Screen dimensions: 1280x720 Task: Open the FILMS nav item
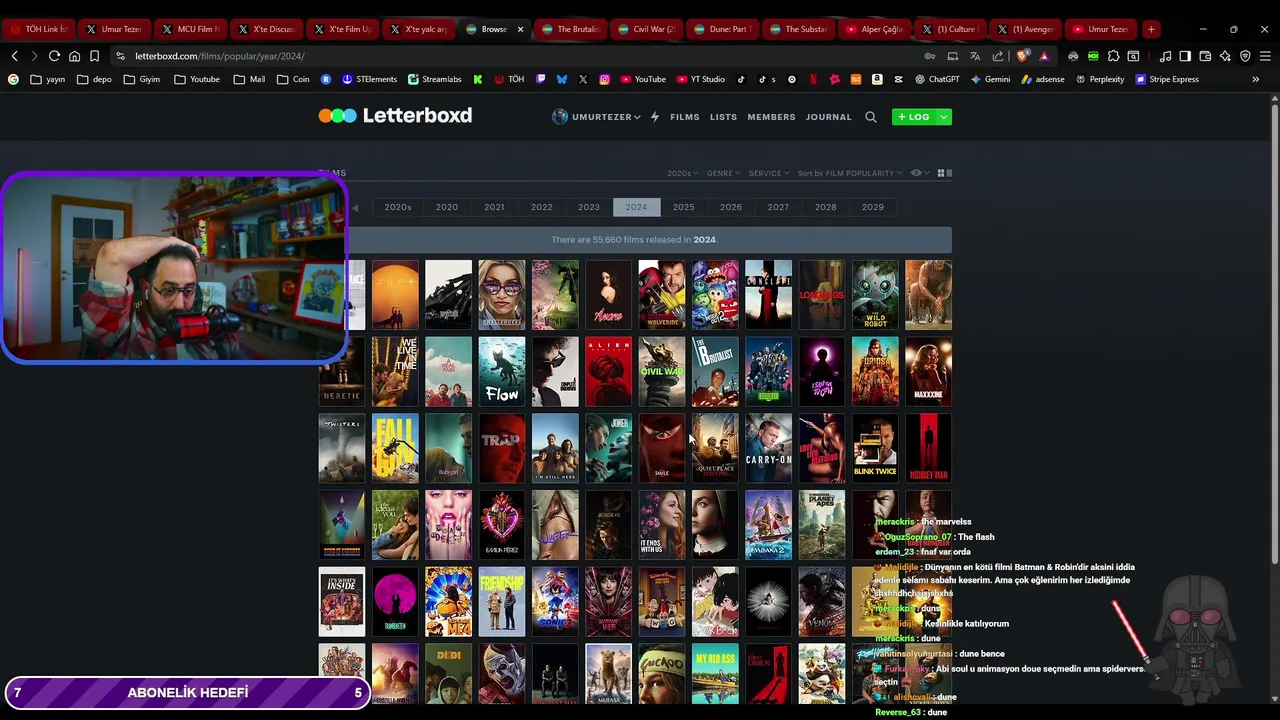pos(685,117)
